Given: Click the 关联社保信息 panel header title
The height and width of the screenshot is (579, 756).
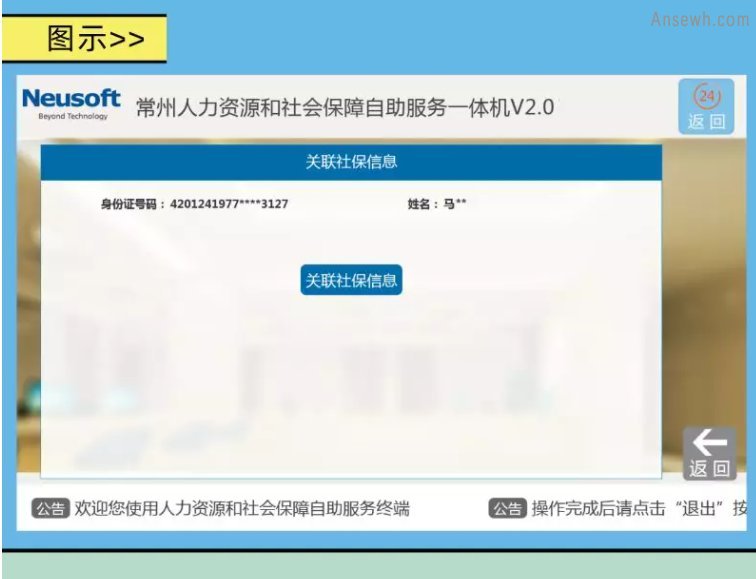Looking at the screenshot, I should (x=351, y=162).
